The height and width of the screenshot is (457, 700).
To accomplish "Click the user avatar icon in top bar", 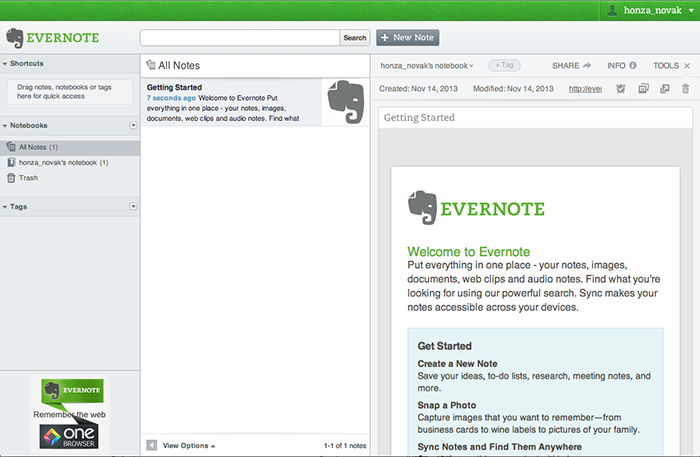I will (612, 10).
